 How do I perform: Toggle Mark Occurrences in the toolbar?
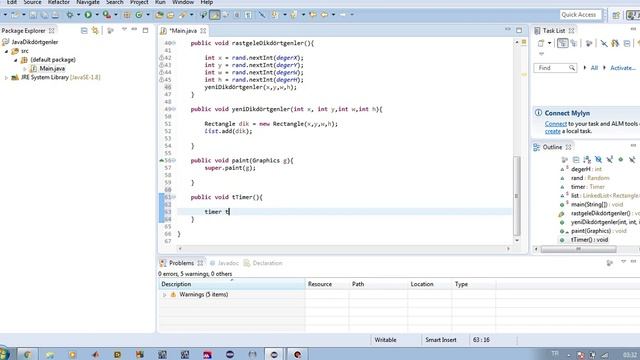point(215,15)
